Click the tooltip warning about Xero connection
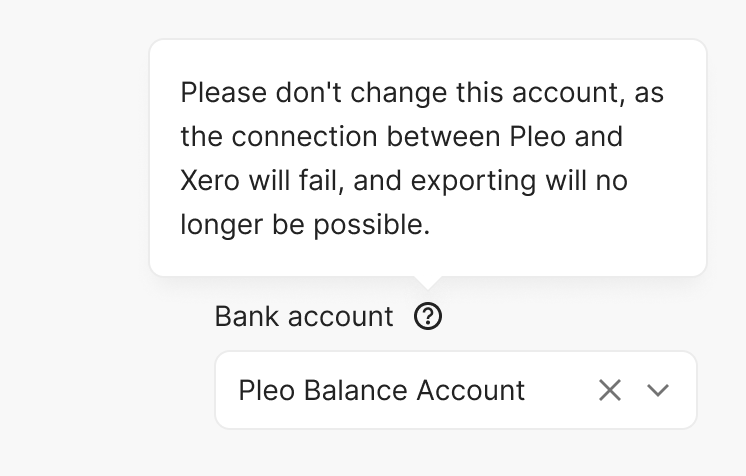Image resolution: width=746 pixels, height=476 pixels. (427, 158)
